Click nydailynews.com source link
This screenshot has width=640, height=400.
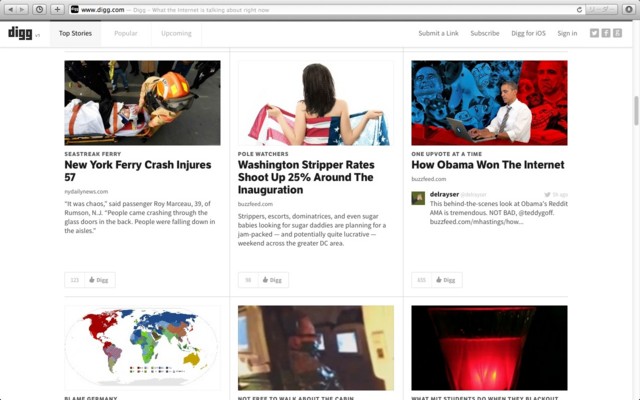coord(86,191)
